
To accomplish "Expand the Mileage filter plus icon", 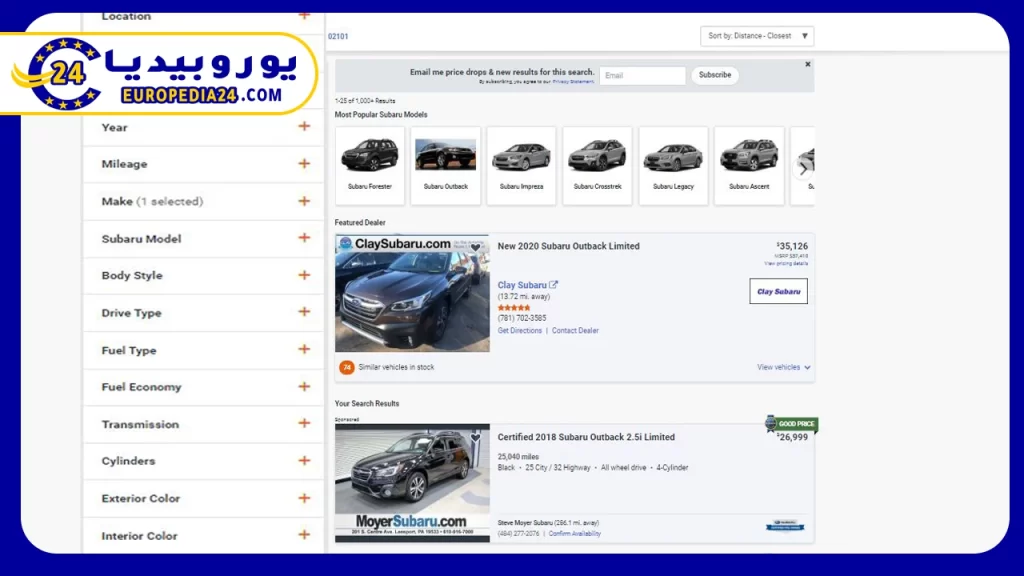I will 304,164.
